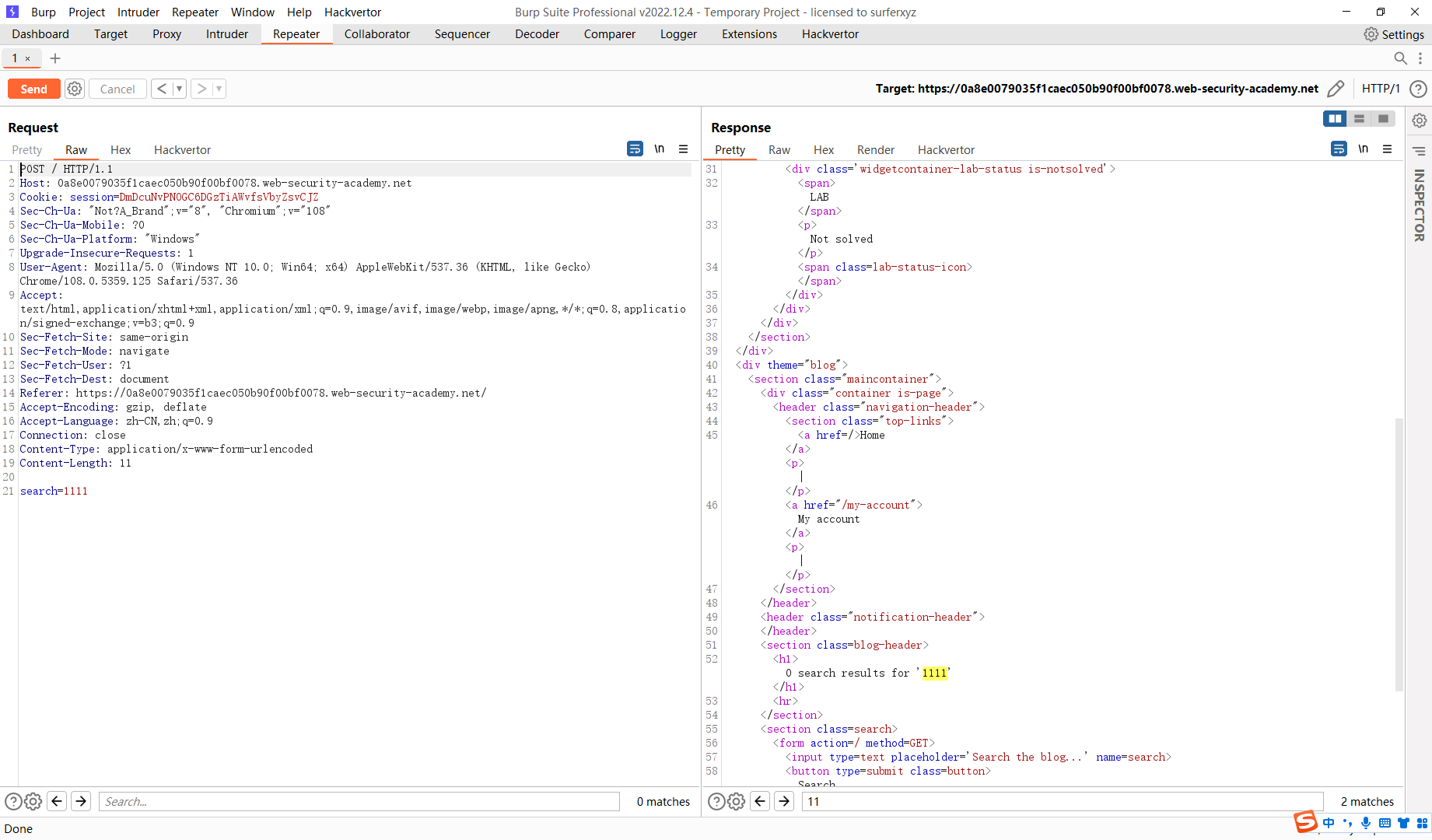Viewport: 1432px width, 840px height.
Task: Open request search settings gear
Action: pos(33,801)
